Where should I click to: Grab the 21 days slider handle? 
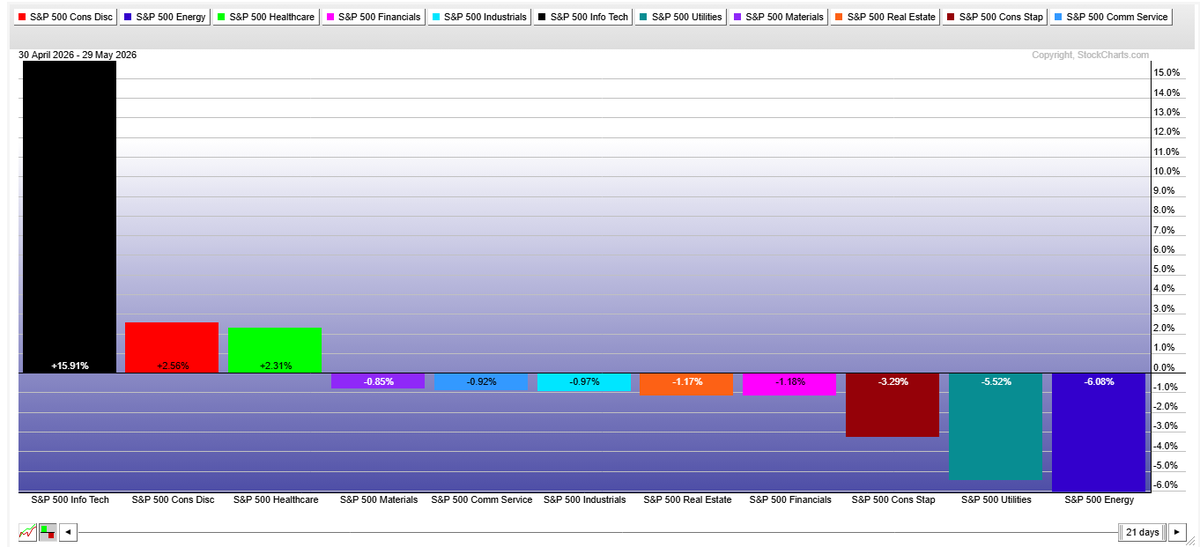click(1142, 532)
